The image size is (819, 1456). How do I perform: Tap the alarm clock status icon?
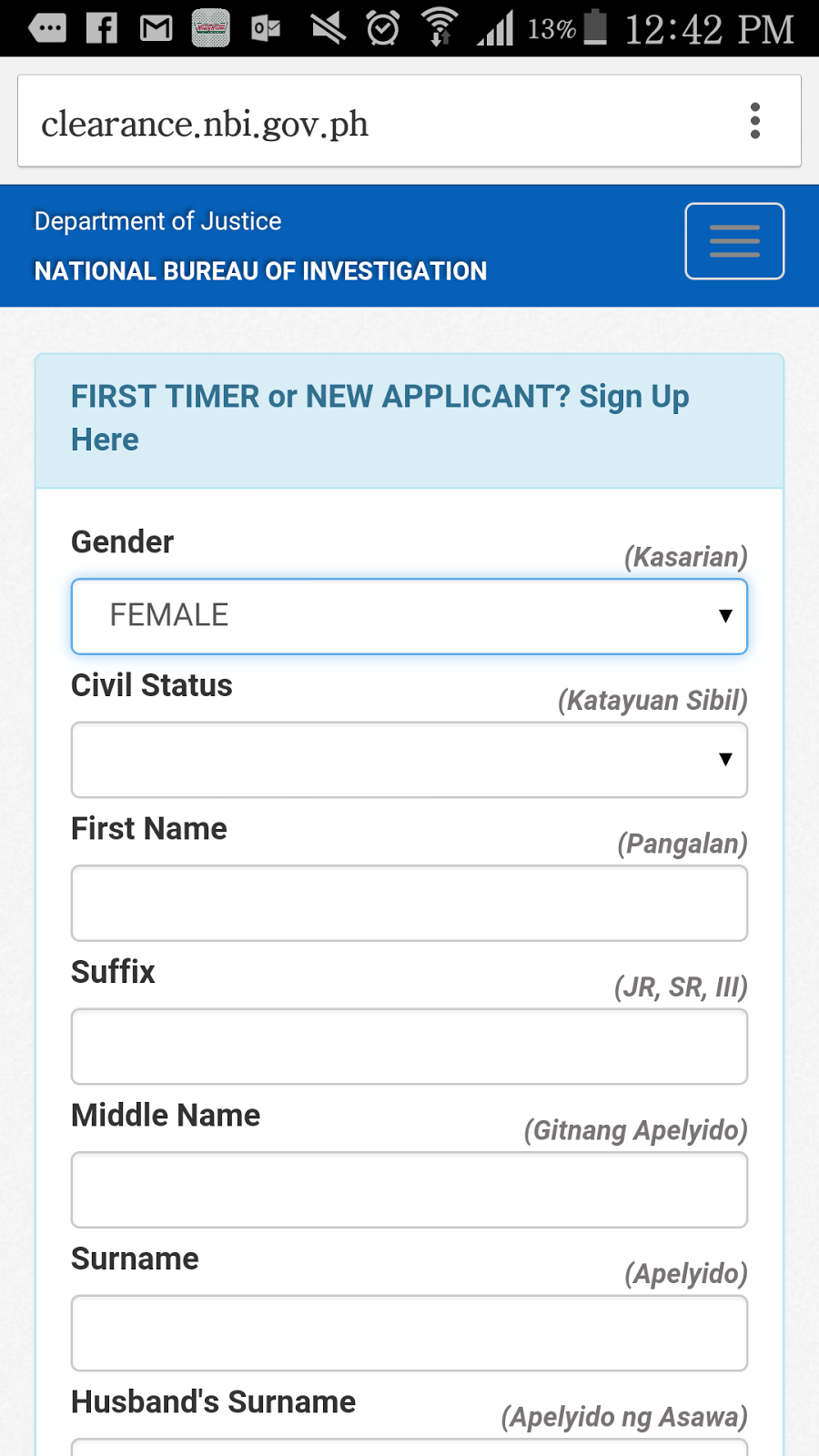pyautogui.click(x=382, y=27)
